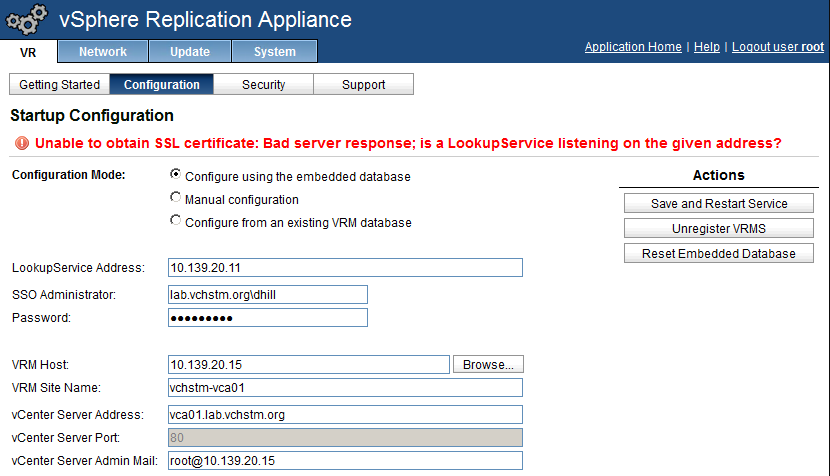Image resolution: width=830 pixels, height=476 pixels.
Task: Open the Application Home link
Action: point(633,47)
